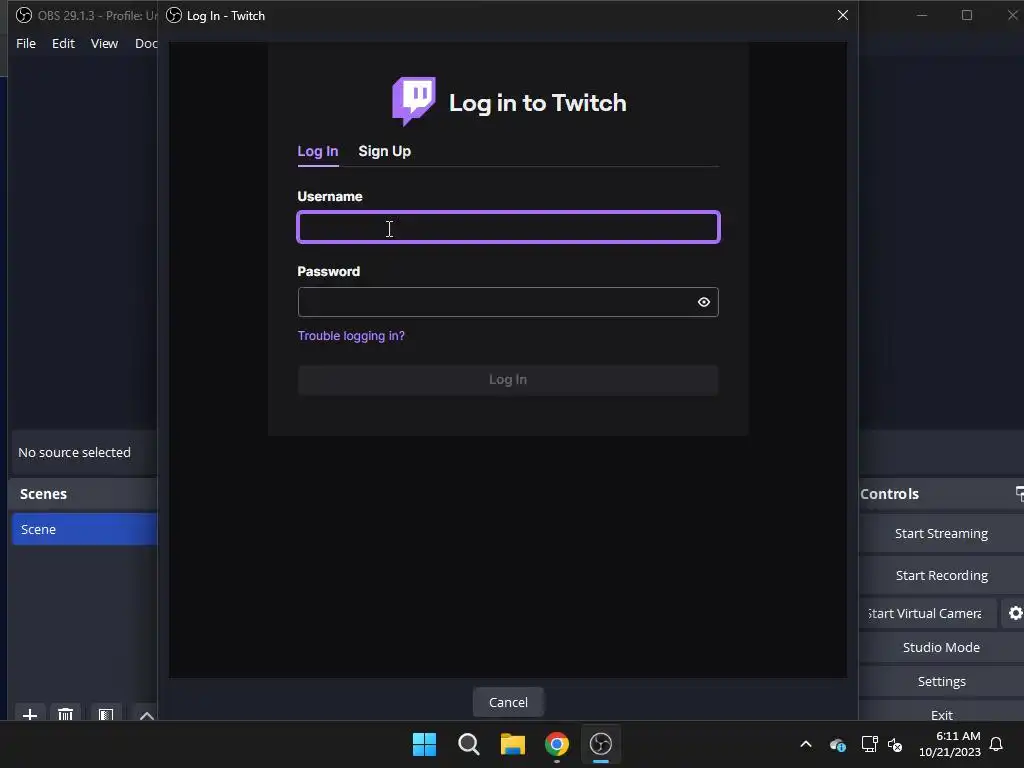This screenshot has height=768, width=1024.
Task: Close the Log In - Twitch dialog
Action: point(842,15)
